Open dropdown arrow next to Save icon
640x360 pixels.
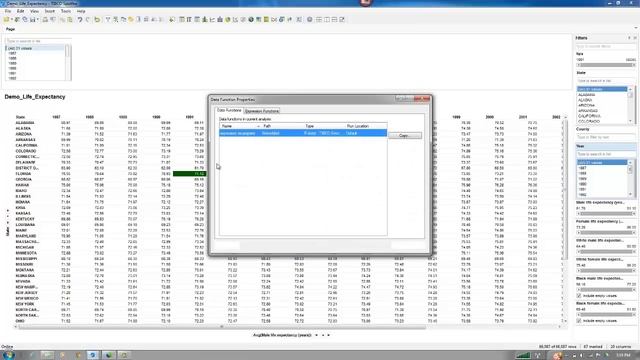click(x=38, y=19)
